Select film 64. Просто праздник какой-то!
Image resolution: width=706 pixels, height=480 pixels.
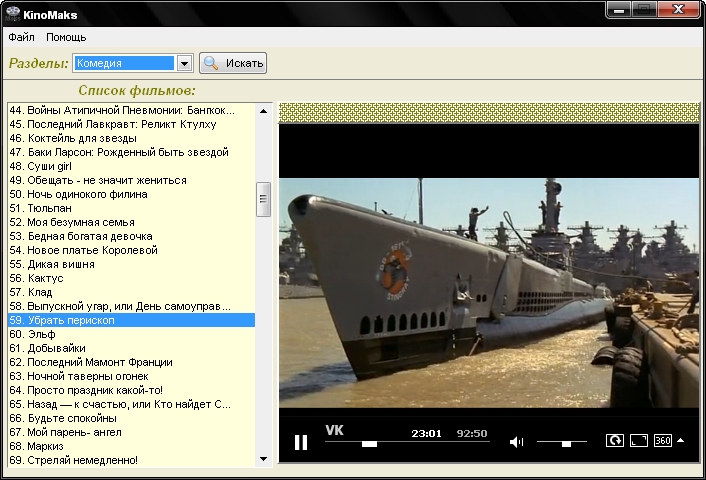[131, 390]
